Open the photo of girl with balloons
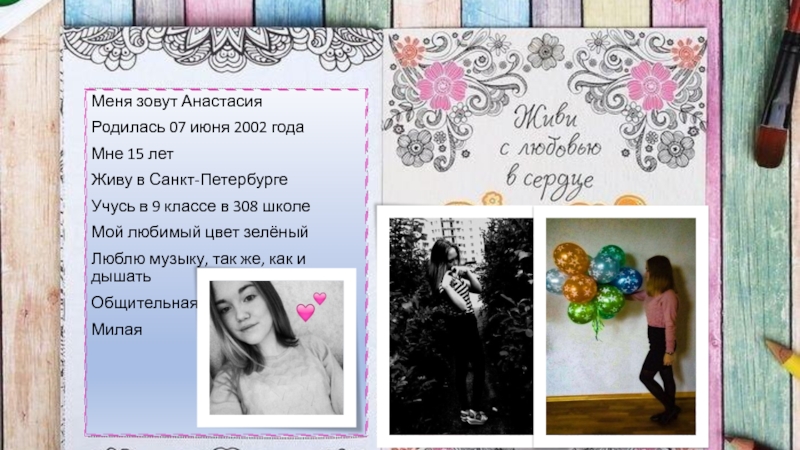Screen dimensions: 800x450 620,325
